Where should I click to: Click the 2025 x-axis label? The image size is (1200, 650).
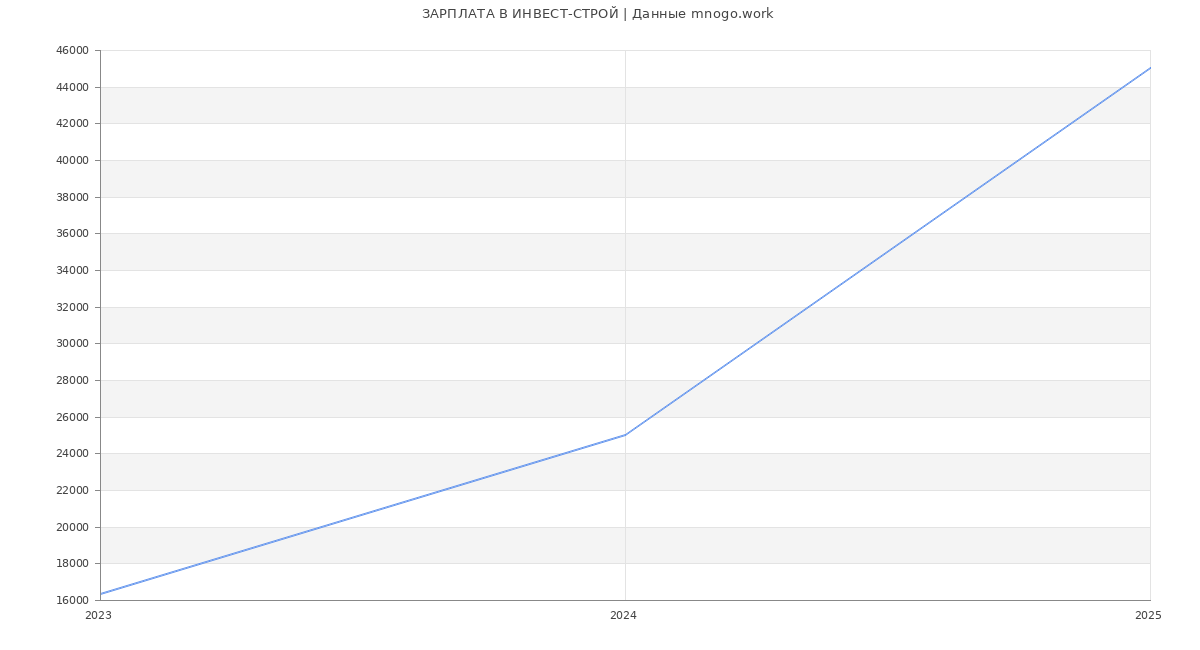coord(1148,616)
